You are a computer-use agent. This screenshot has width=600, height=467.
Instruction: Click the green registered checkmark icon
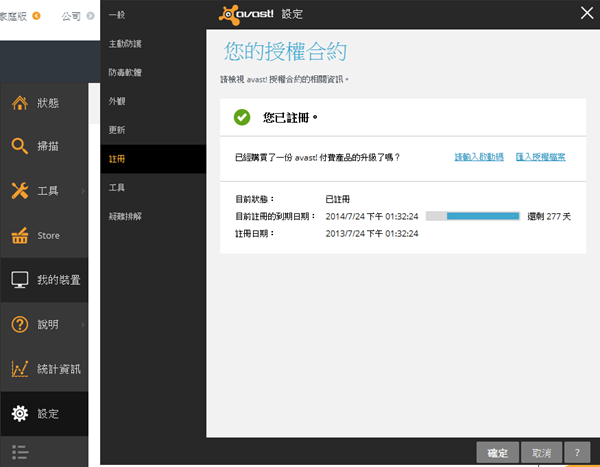click(x=242, y=117)
